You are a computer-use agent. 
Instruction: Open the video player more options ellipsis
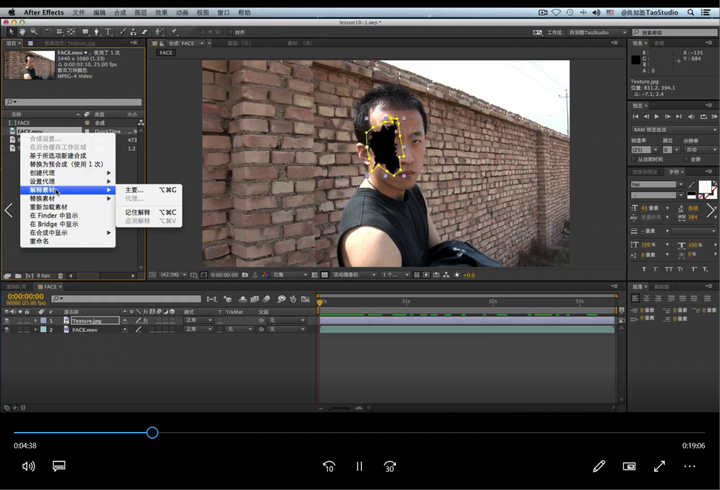690,466
